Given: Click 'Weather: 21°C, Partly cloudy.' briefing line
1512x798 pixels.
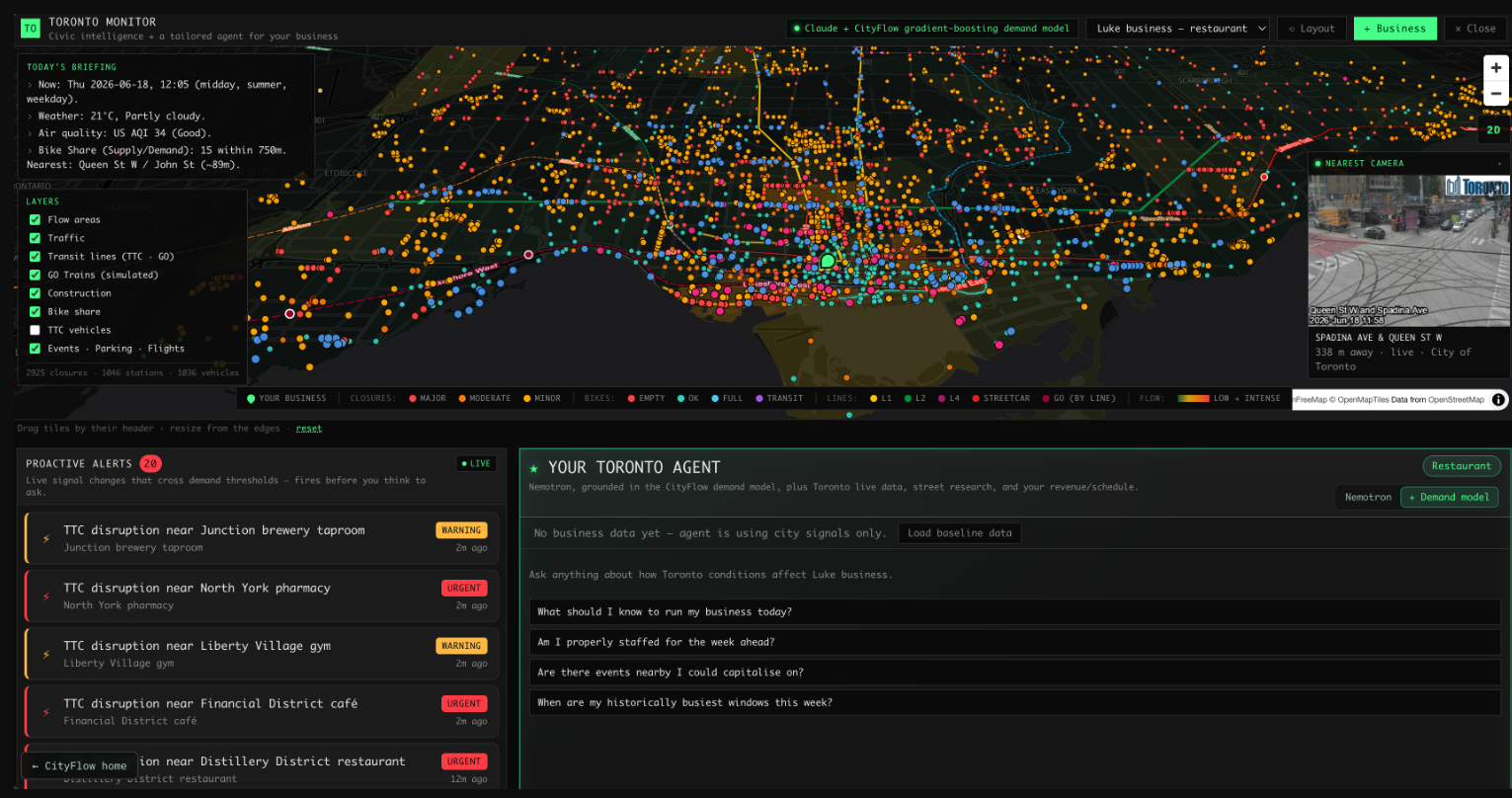Looking at the screenshot, I should click(x=121, y=116).
